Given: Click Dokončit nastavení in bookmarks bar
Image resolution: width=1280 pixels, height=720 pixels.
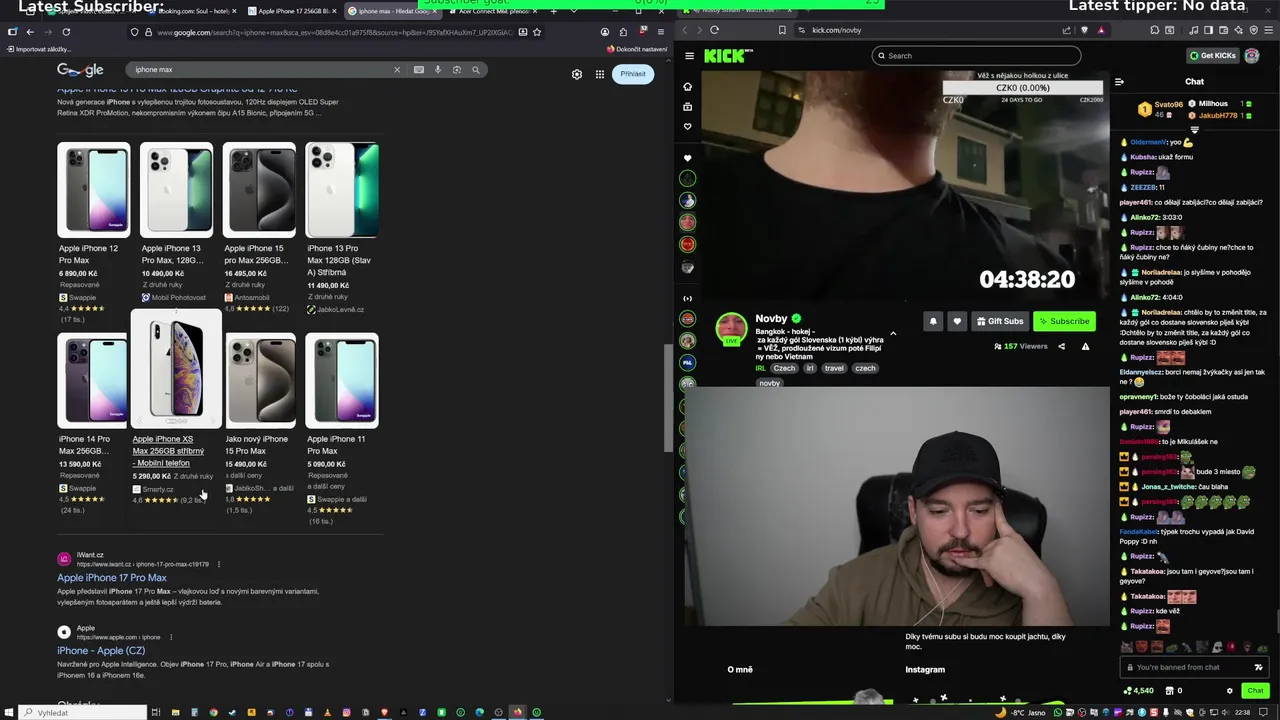Looking at the screenshot, I should coord(637,49).
